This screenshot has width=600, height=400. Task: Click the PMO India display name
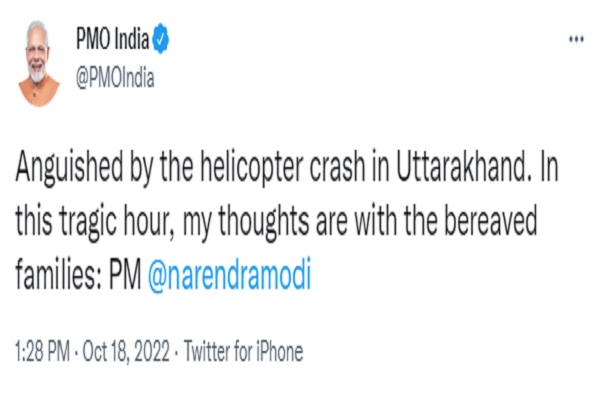(112, 41)
